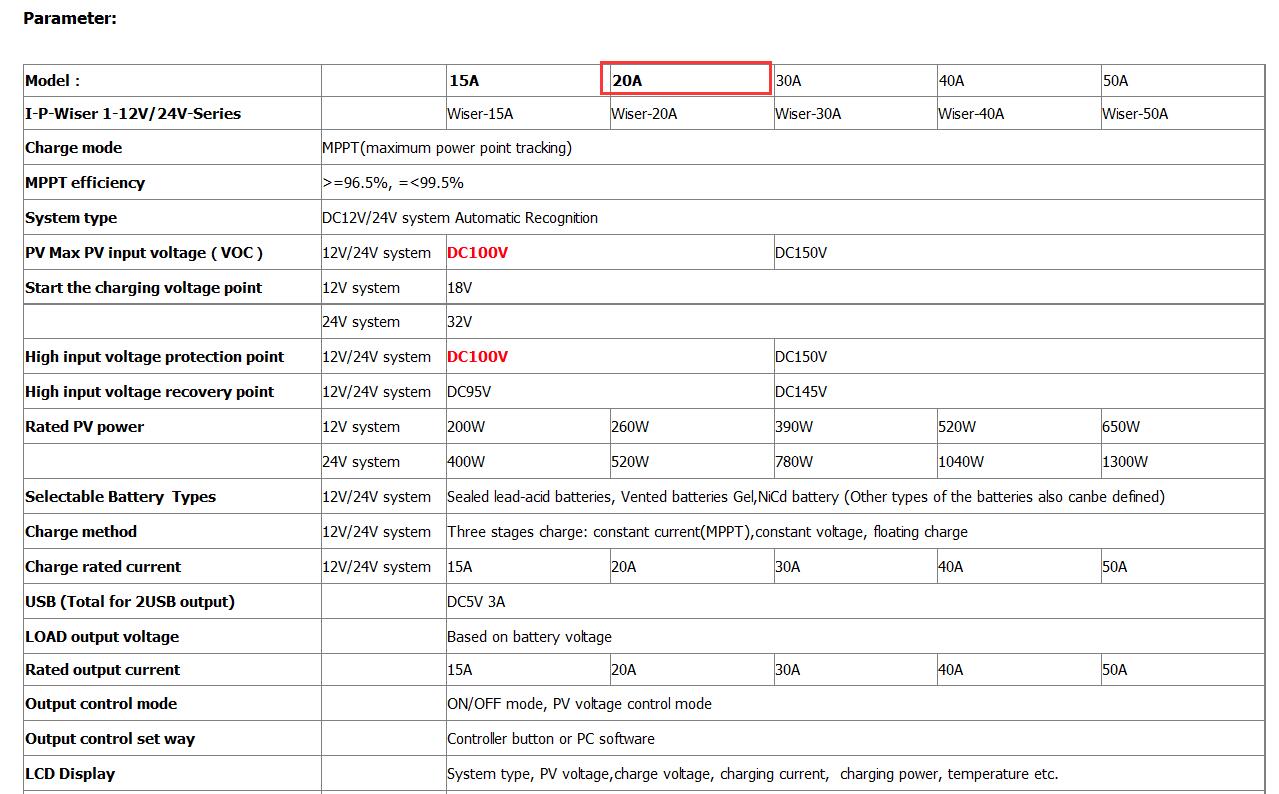Screen dimensions: 1279x794
Task: Click 30A in the Model header row
Action: pos(788,81)
